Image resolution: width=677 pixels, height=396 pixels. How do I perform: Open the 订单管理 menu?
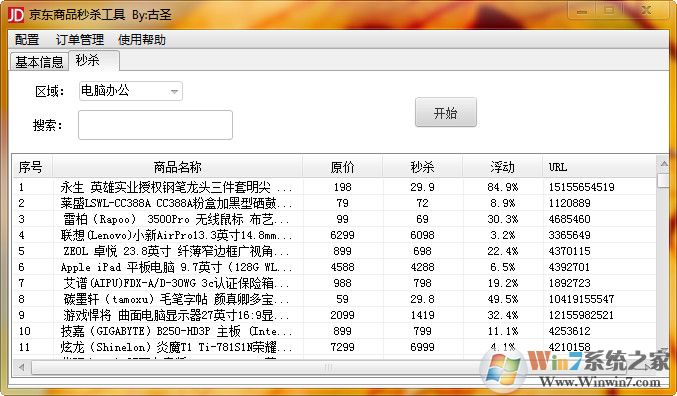pyautogui.click(x=80, y=40)
